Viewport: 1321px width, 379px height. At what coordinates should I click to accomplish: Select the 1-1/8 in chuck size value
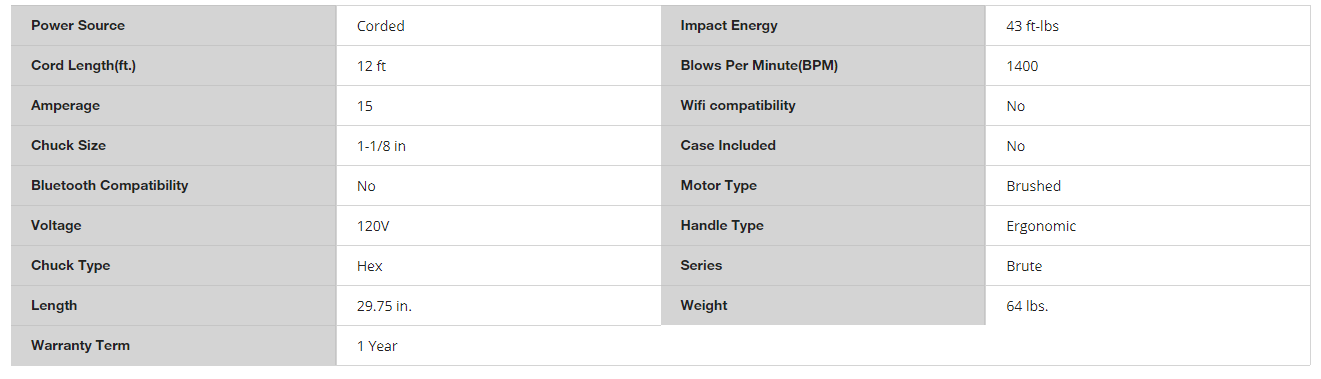[x=381, y=146]
